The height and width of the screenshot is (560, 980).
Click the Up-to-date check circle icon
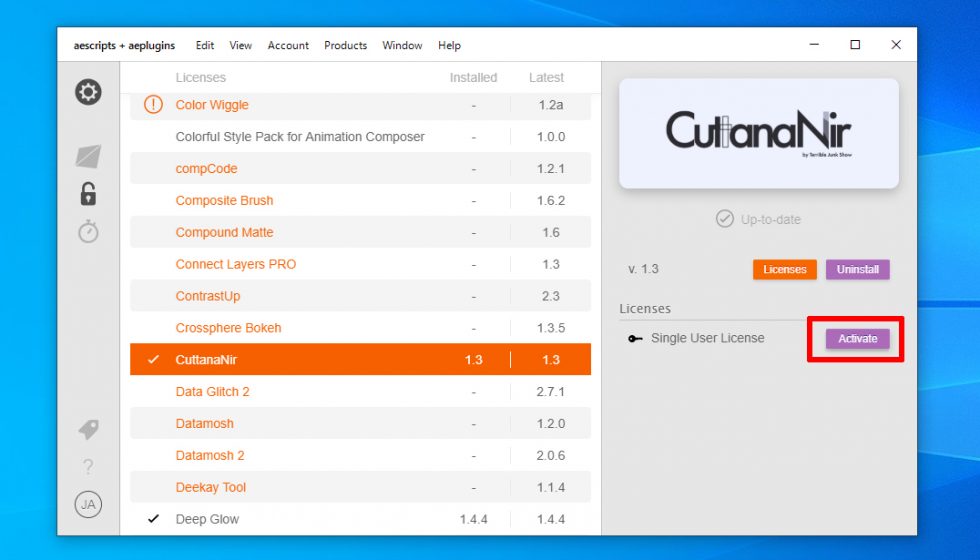(x=724, y=219)
